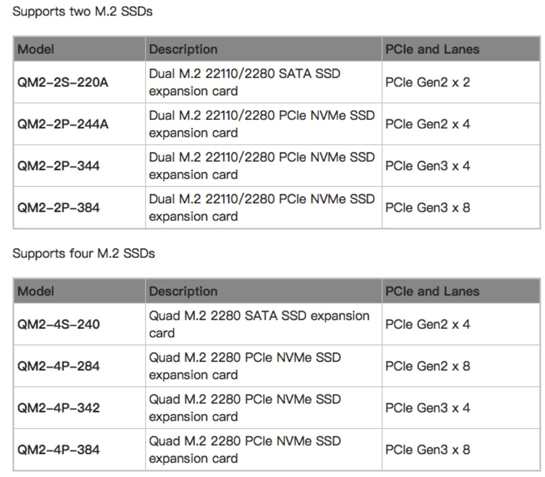545x477 pixels.
Task: Click the 'Supports four M.2 SSDs' heading
Action: pos(84,253)
